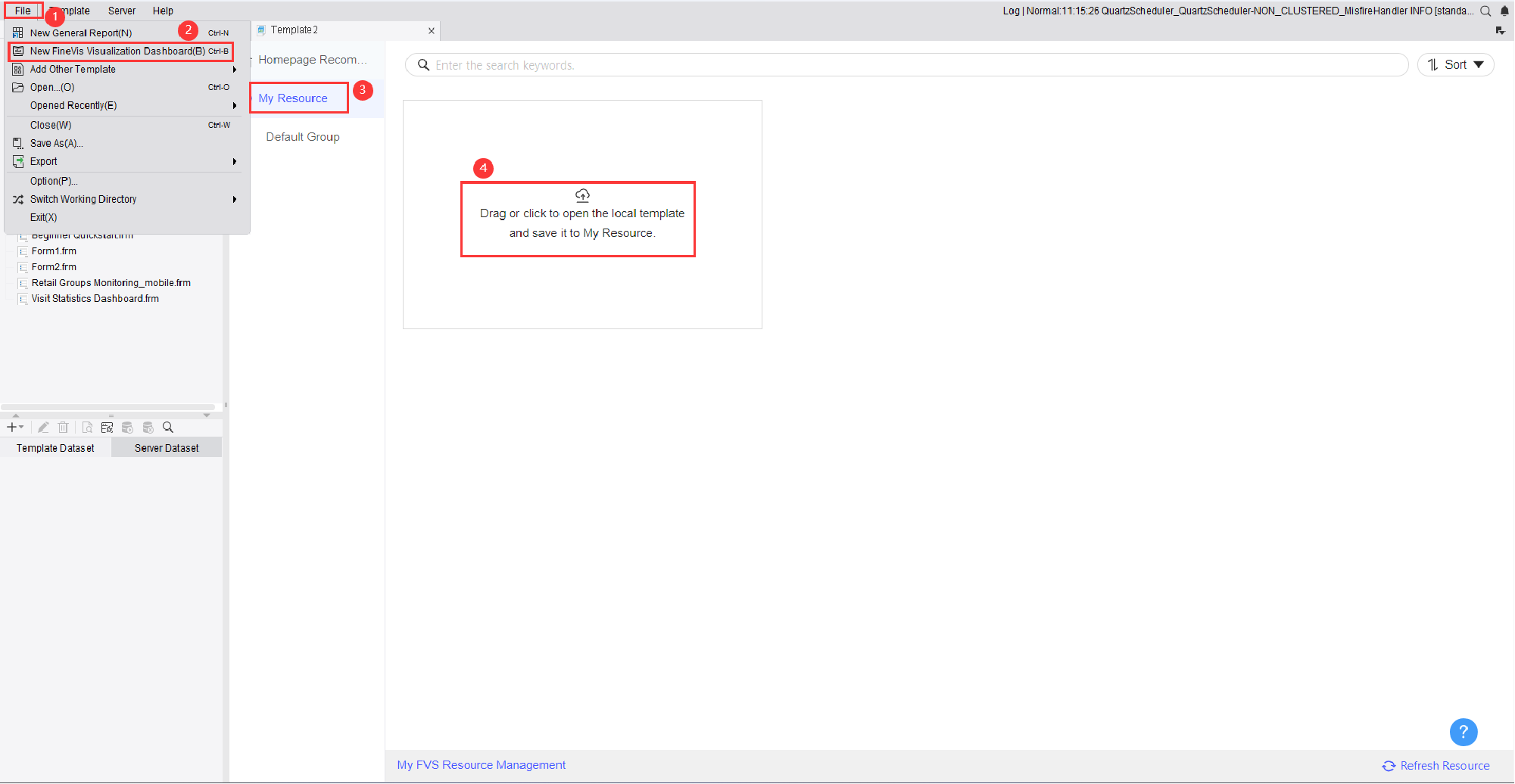Click the upload local template area

(x=581, y=215)
